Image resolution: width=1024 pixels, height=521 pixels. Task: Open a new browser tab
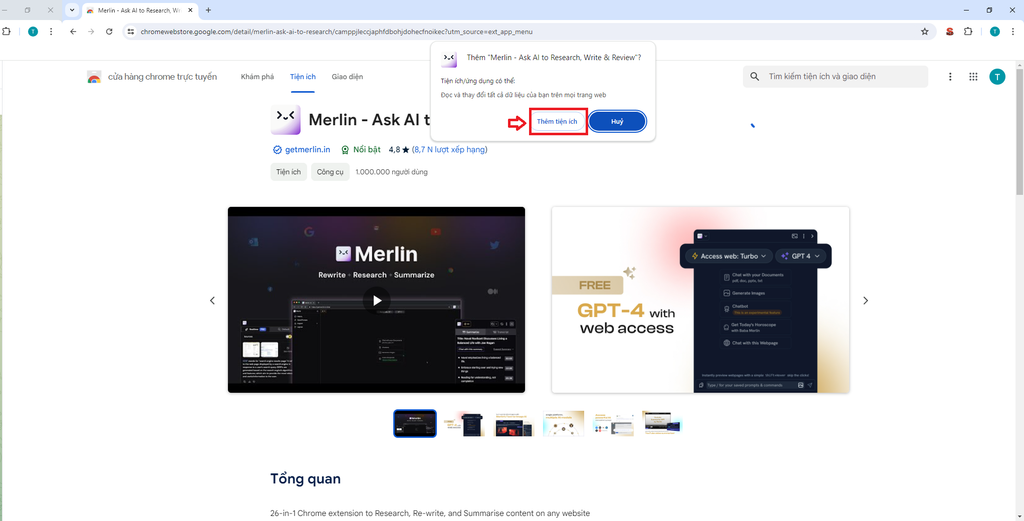pyautogui.click(x=208, y=10)
